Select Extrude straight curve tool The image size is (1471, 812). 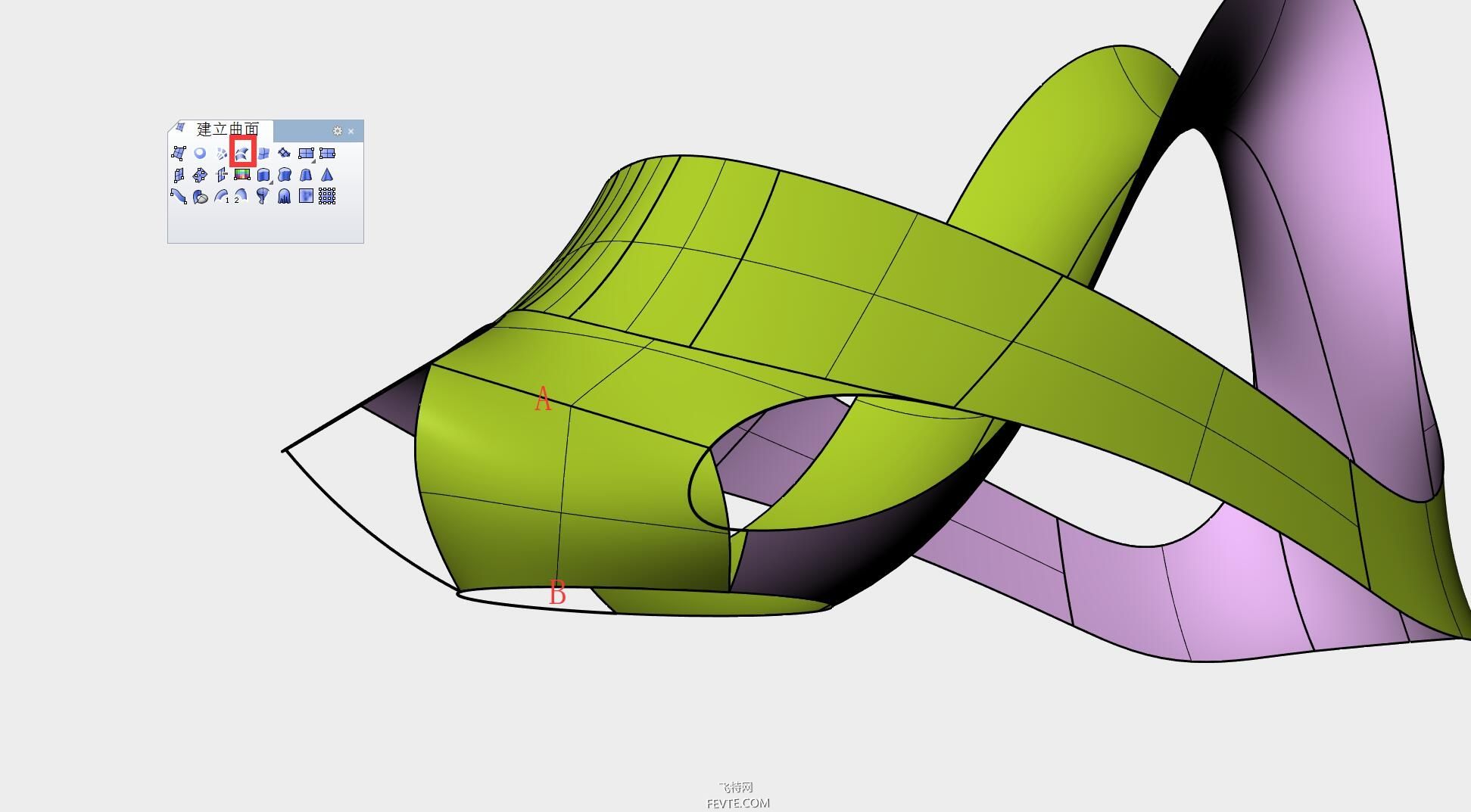263,175
